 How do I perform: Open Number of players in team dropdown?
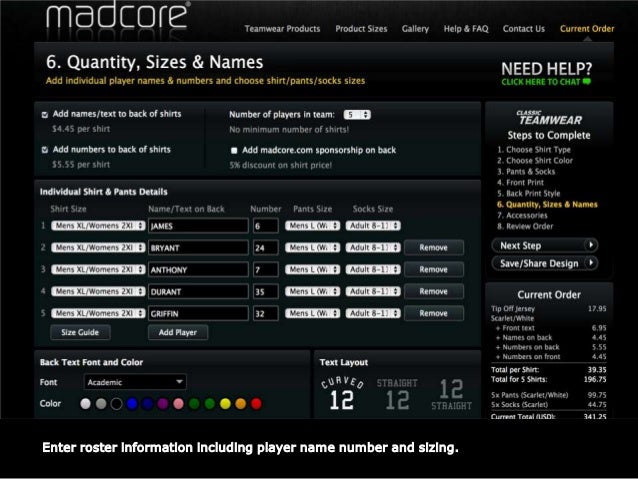point(357,115)
